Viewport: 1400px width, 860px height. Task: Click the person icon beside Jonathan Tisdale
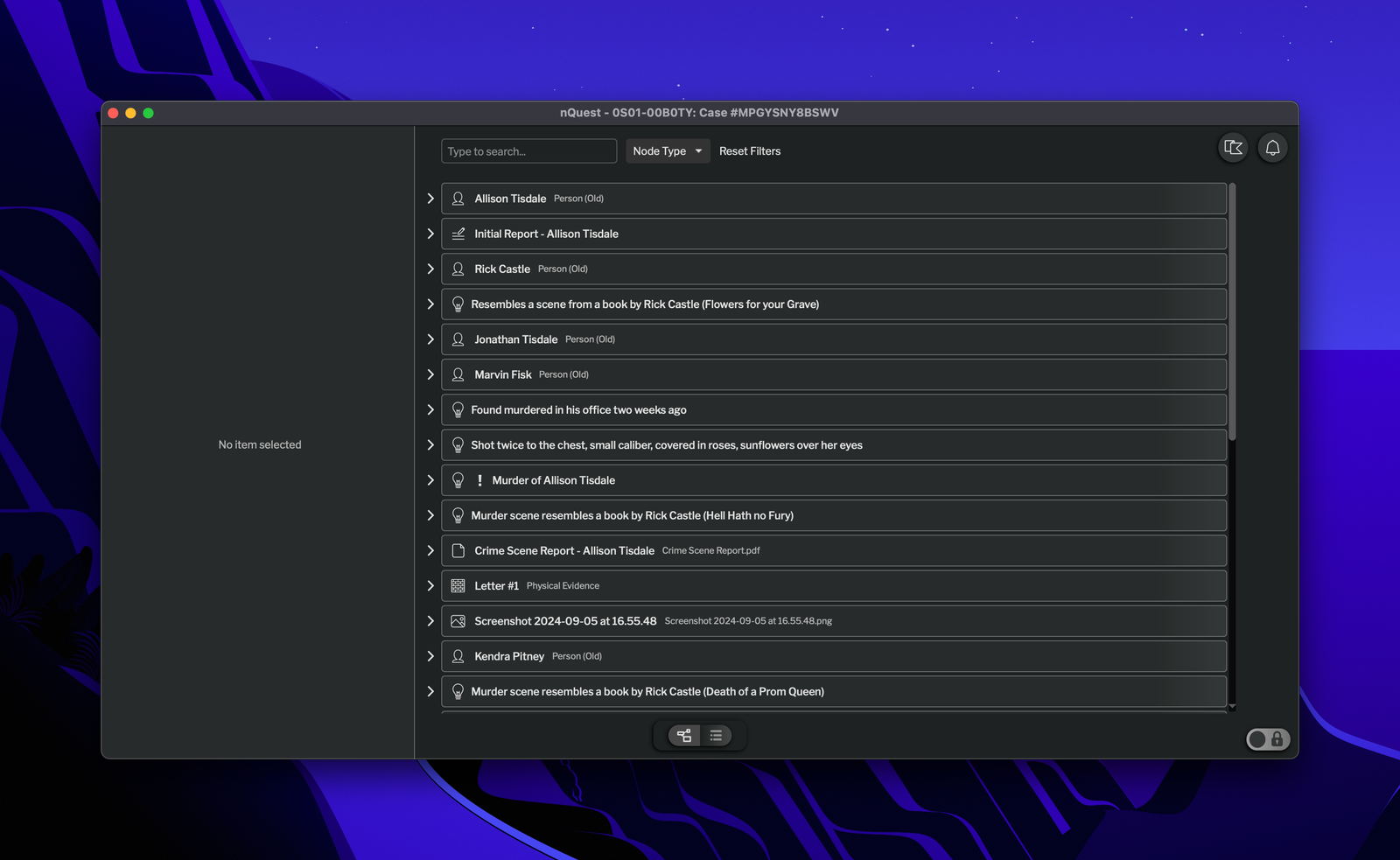[458, 339]
